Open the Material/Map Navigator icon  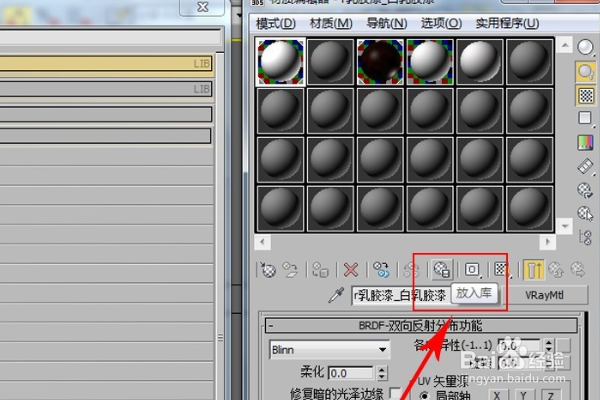585,238
